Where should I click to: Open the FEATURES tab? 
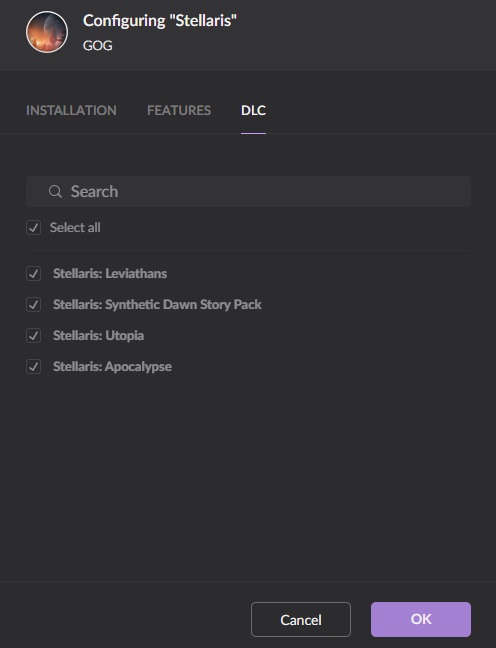click(179, 110)
